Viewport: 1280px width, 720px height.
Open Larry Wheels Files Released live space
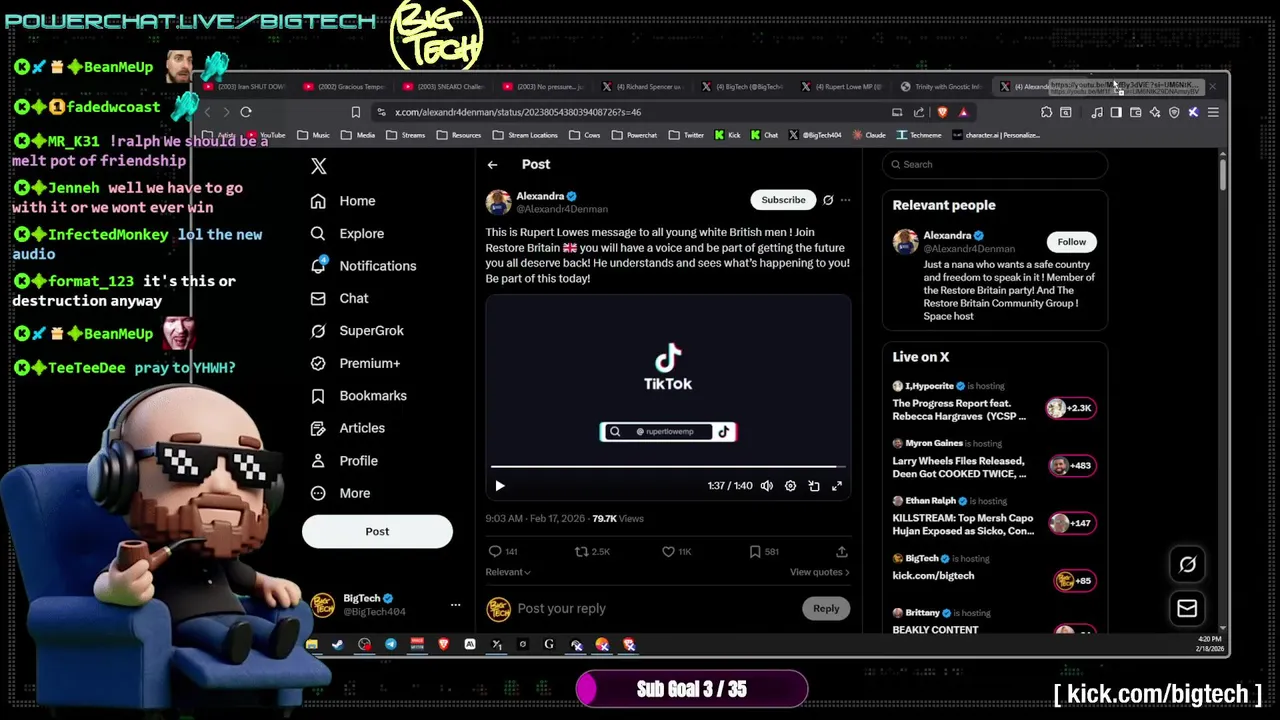(x=995, y=458)
